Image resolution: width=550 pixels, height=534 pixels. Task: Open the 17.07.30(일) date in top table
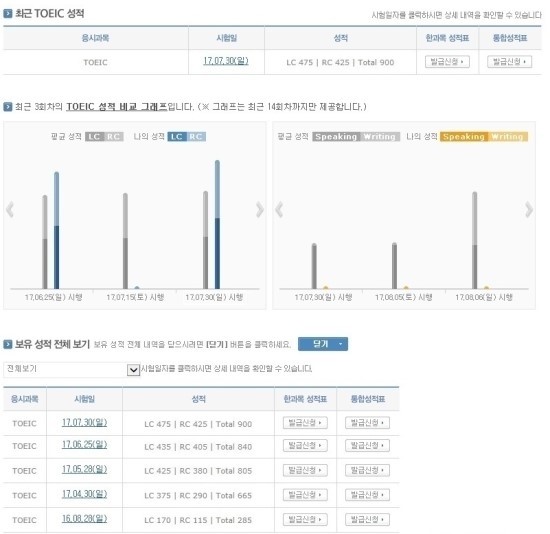(226, 61)
